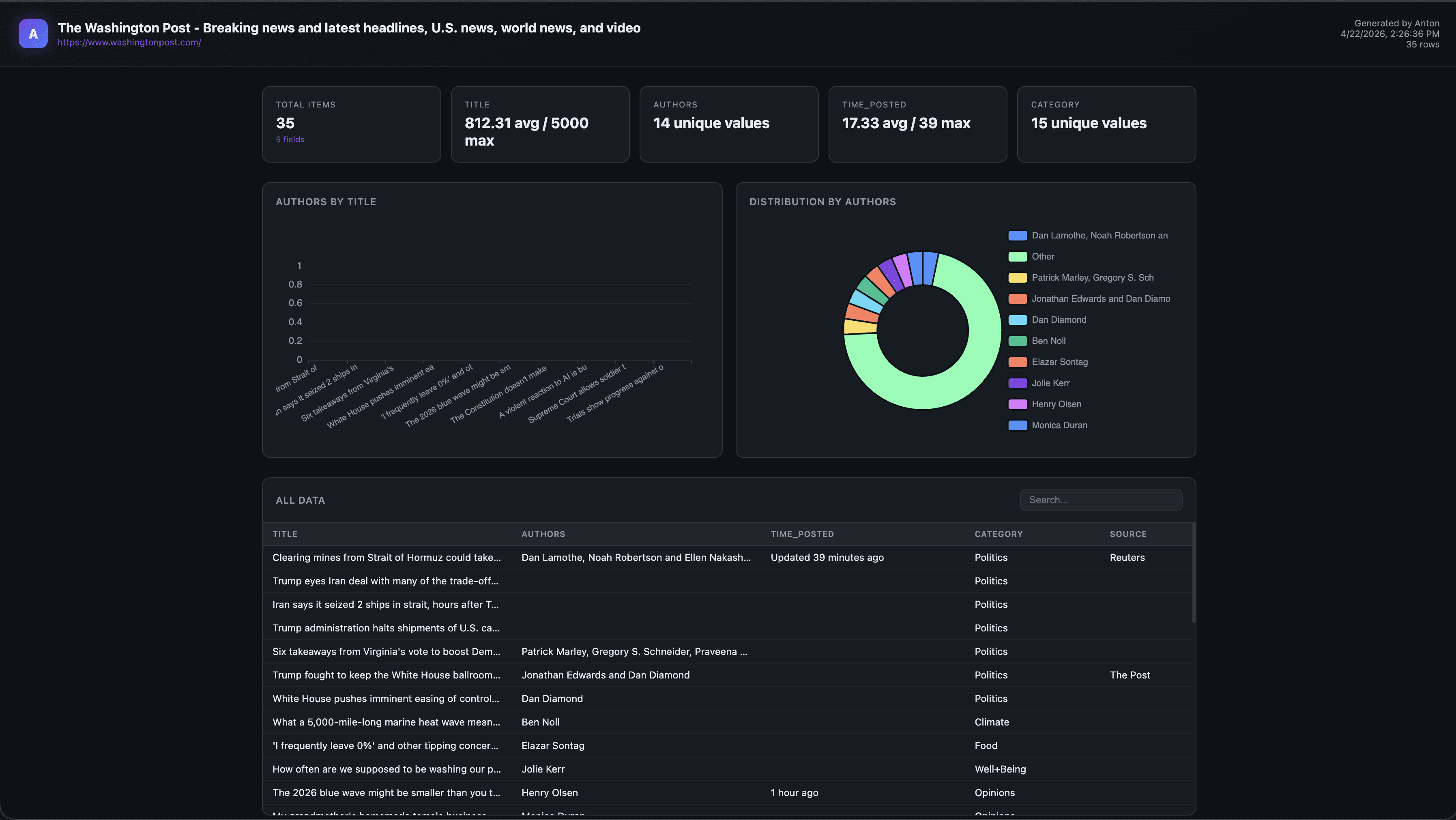Toggle Dan Lamothe legend swatch in donut chart
Image resolution: width=1456 pixels, height=820 pixels.
tap(1018, 236)
